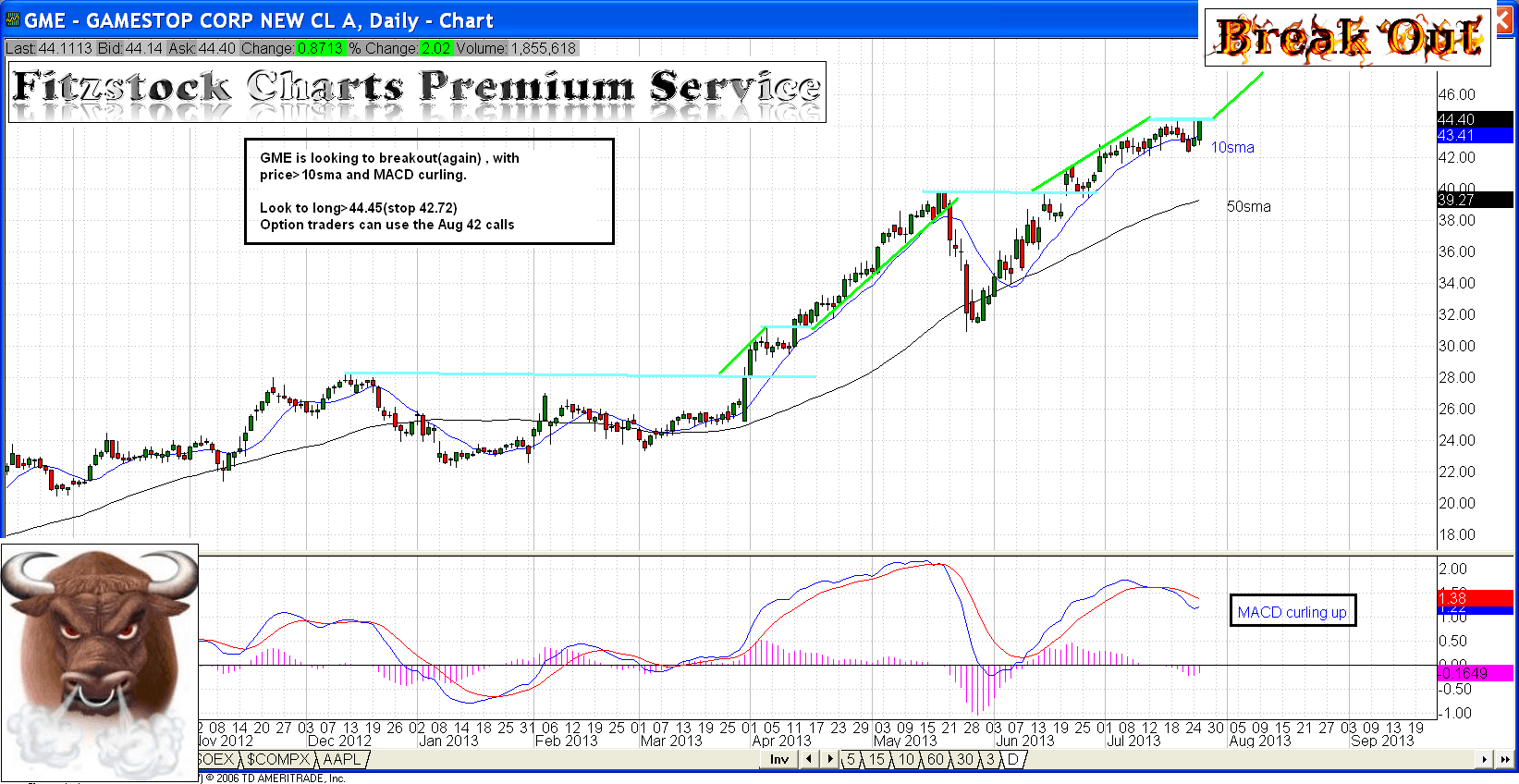Click the angry bull image

tap(99, 663)
